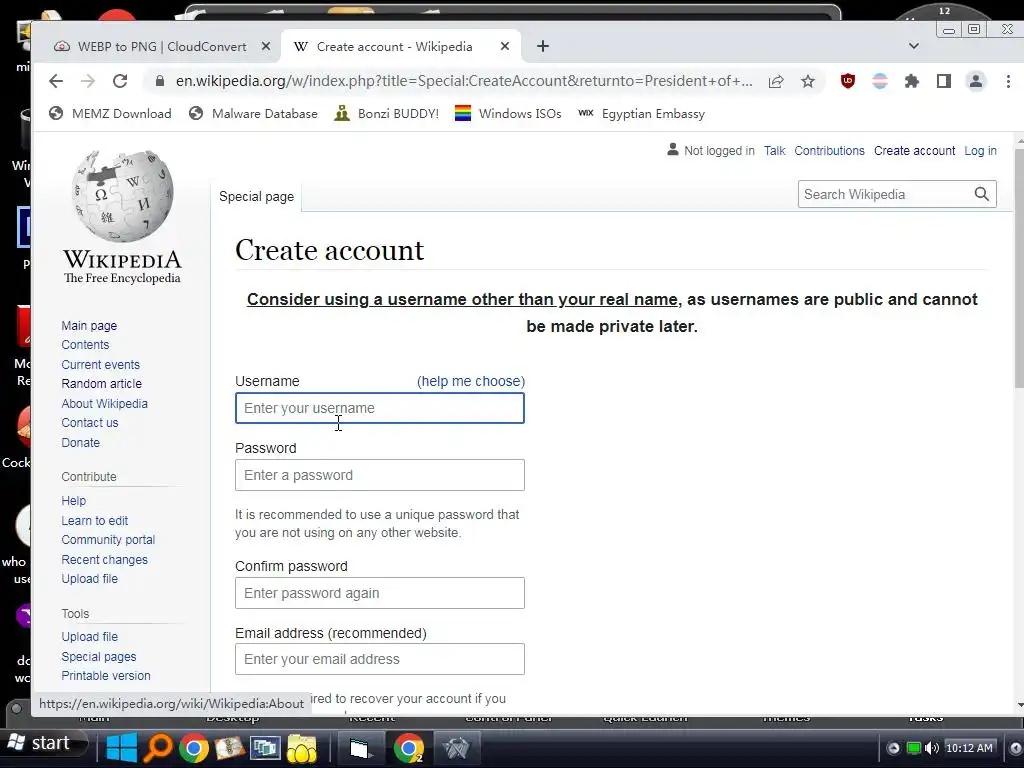Viewport: 1024px width, 768px height.
Task: Open the Windows ISOs bookmark
Action: point(508,114)
